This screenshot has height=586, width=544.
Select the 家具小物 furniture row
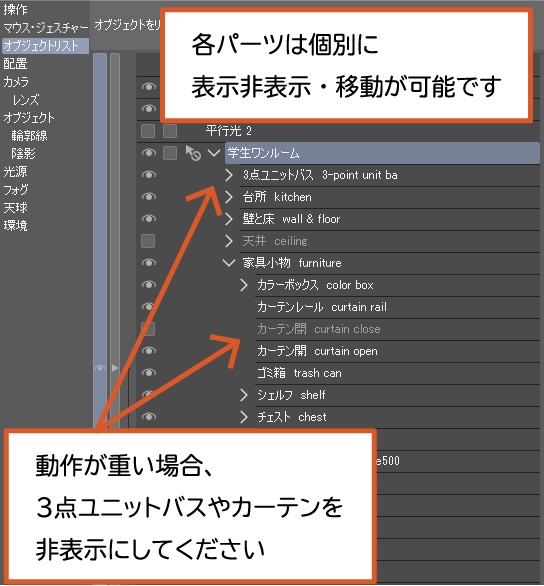(x=390, y=263)
